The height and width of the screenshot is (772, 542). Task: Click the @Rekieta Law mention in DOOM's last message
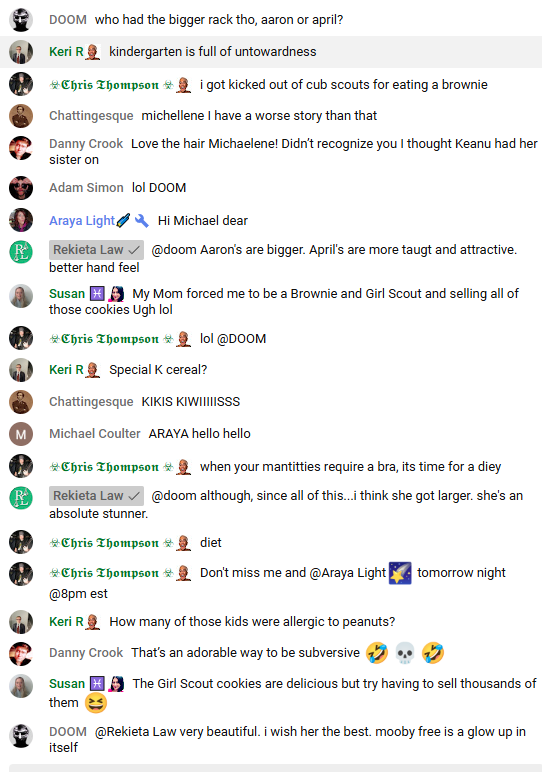tap(135, 732)
